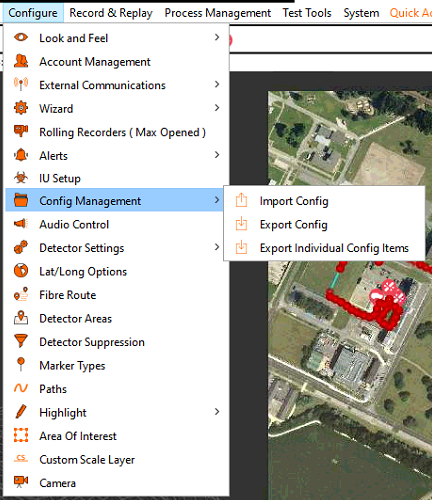Open the orange Quick Access menu
The width and height of the screenshot is (432, 500).
coord(410,13)
